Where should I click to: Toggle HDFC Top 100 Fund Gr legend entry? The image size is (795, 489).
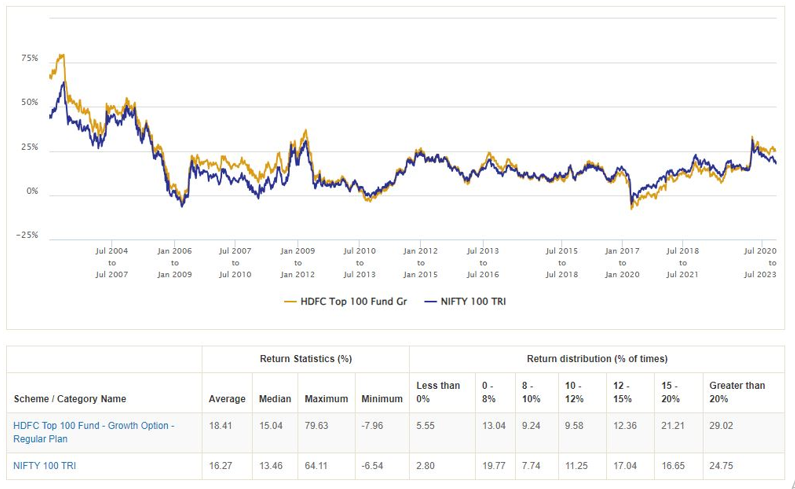[346, 301]
